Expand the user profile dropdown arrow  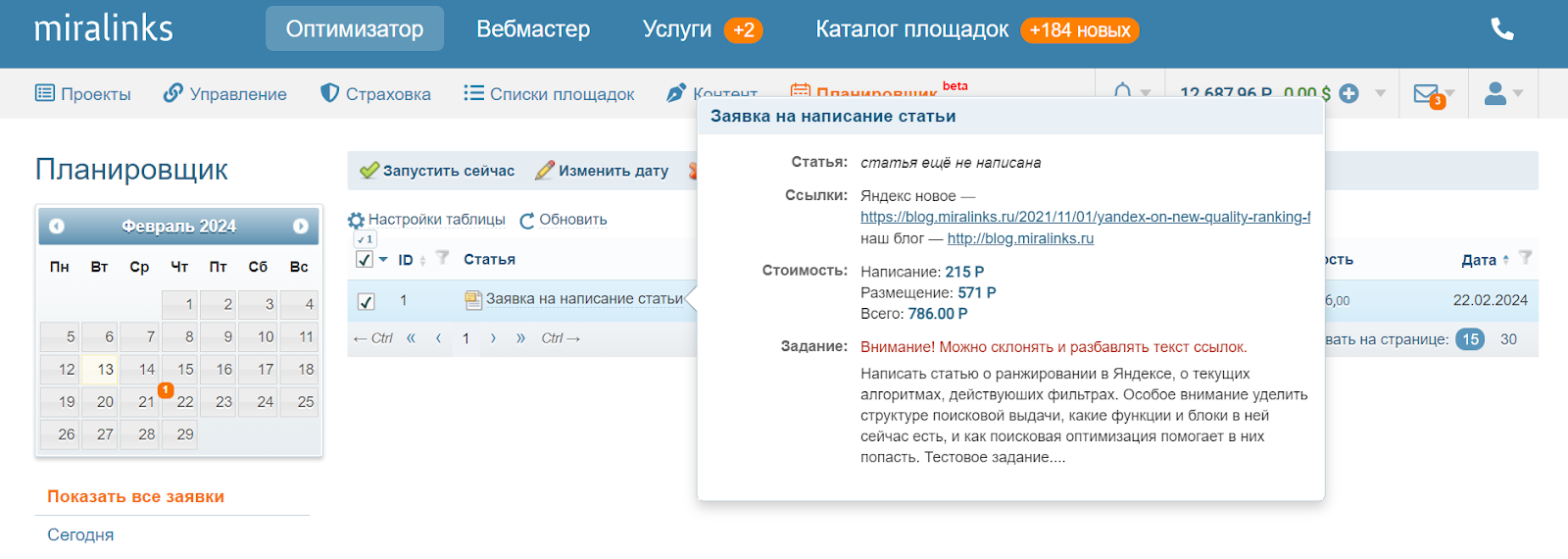(x=1518, y=94)
